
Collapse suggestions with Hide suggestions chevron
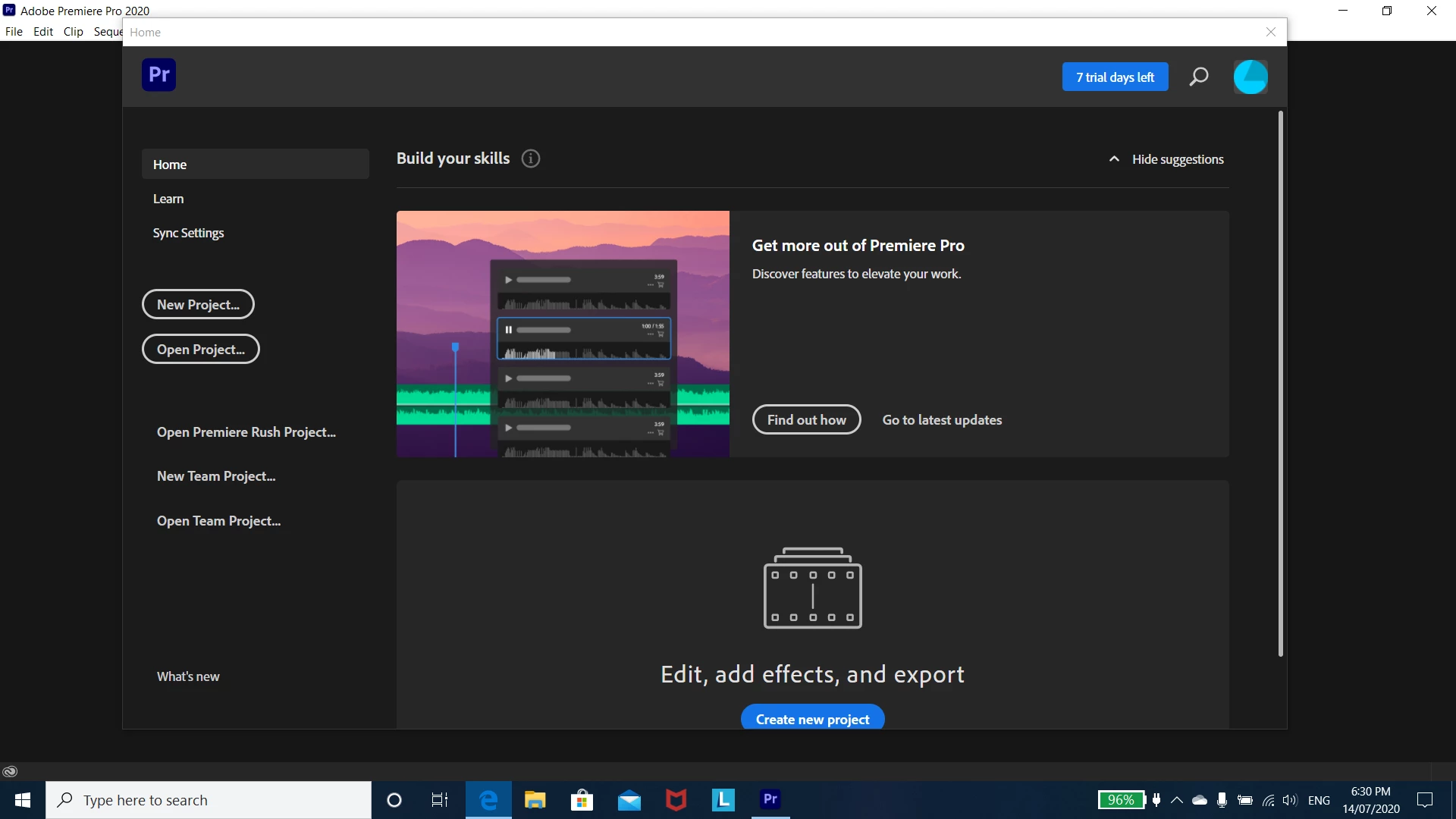click(1114, 159)
